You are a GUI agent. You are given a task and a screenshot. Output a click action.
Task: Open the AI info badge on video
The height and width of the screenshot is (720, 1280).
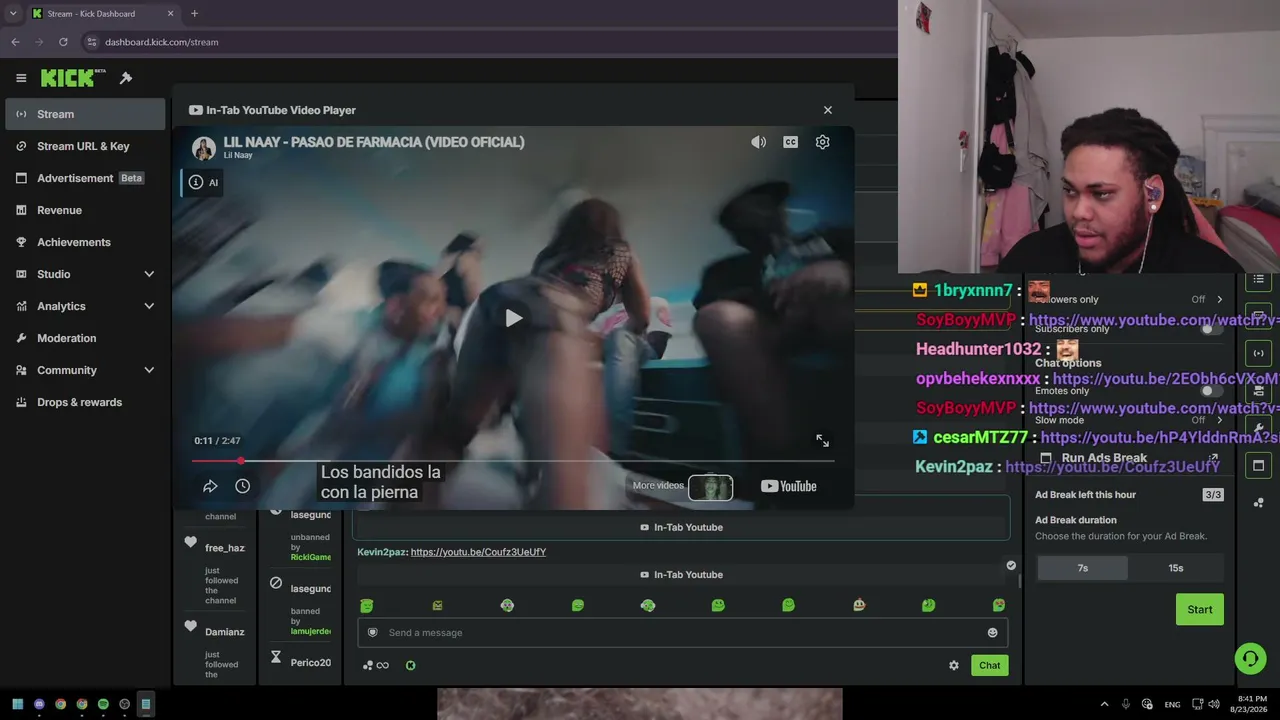click(203, 182)
